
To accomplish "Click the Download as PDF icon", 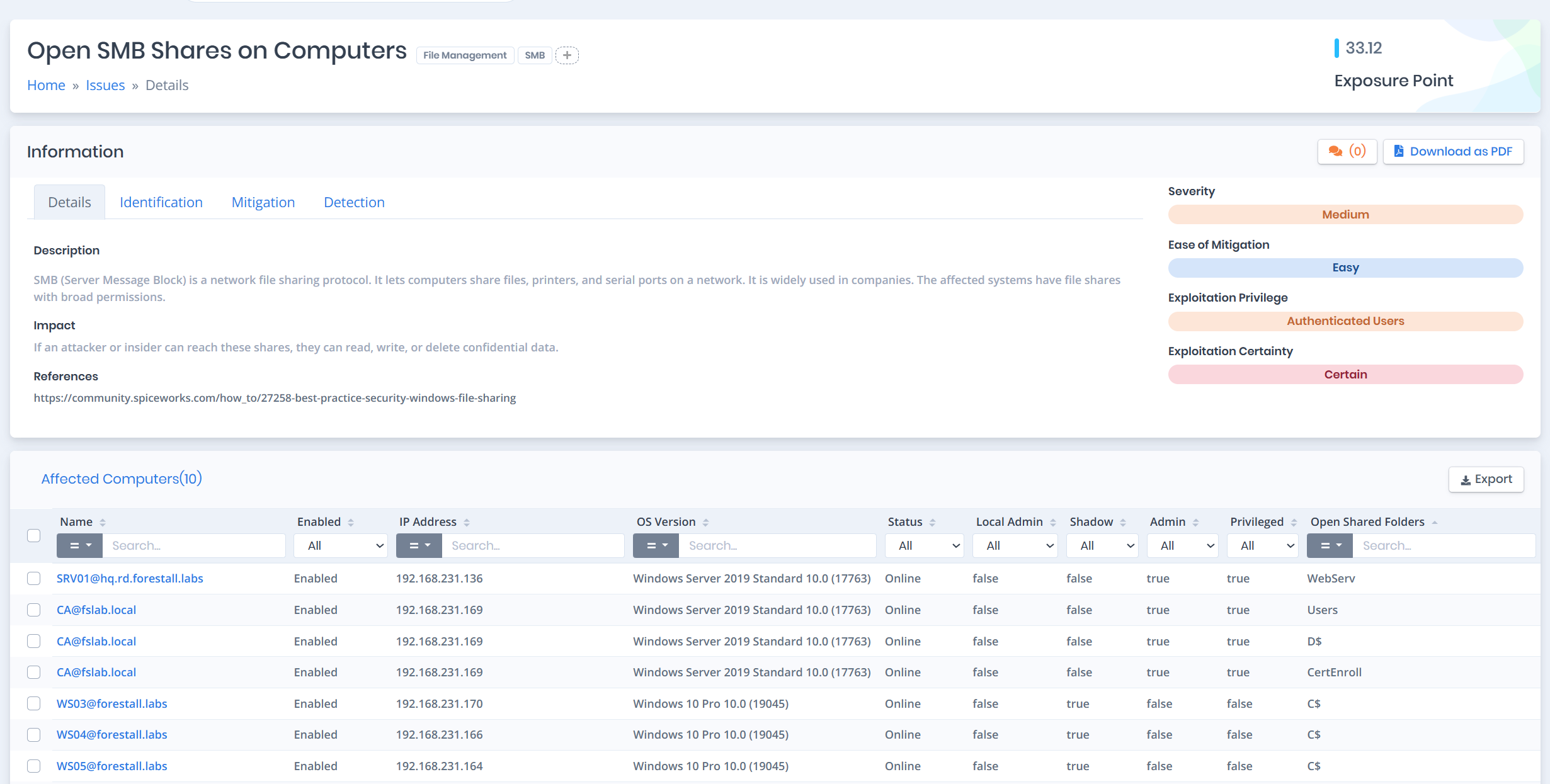I will pyautogui.click(x=1399, y=151).
